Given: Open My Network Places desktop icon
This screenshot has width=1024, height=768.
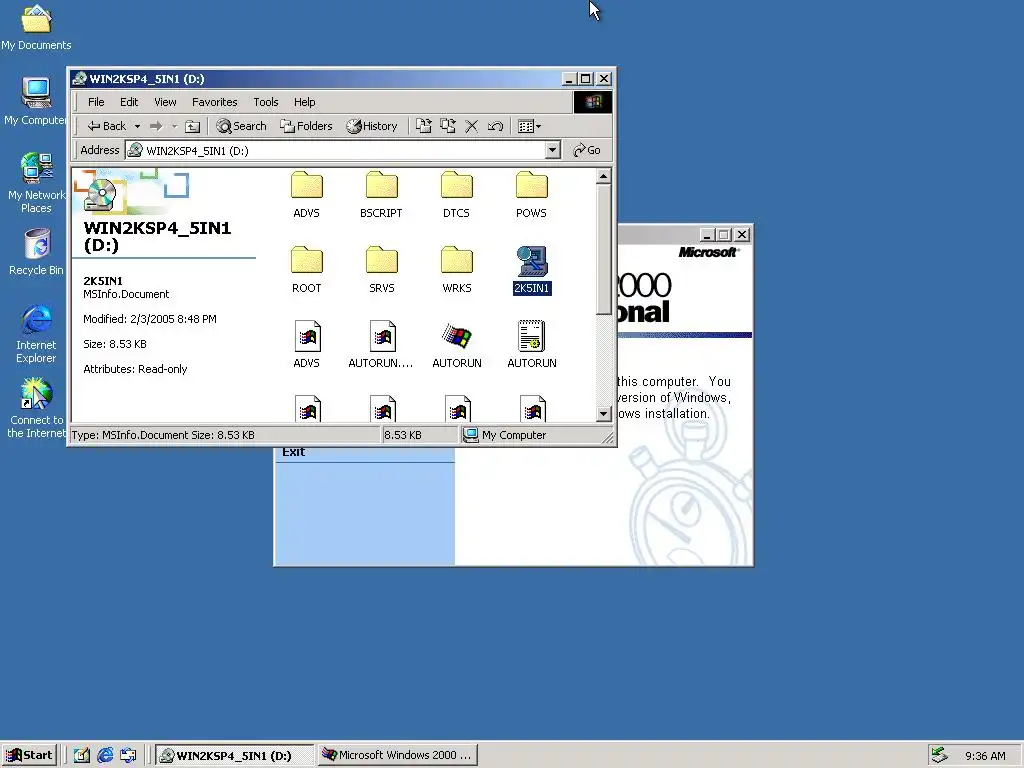Looking at the screenshot, I should coord(36,182).
